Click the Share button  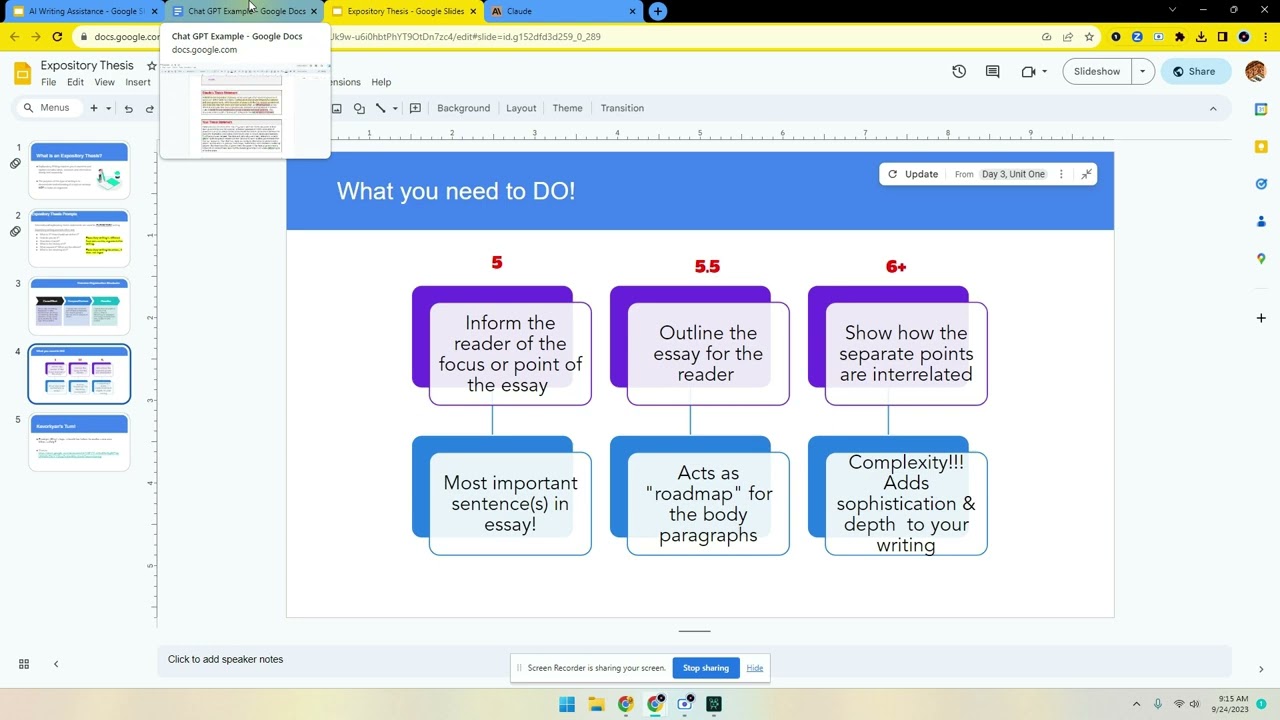(x=1195, y=72)
